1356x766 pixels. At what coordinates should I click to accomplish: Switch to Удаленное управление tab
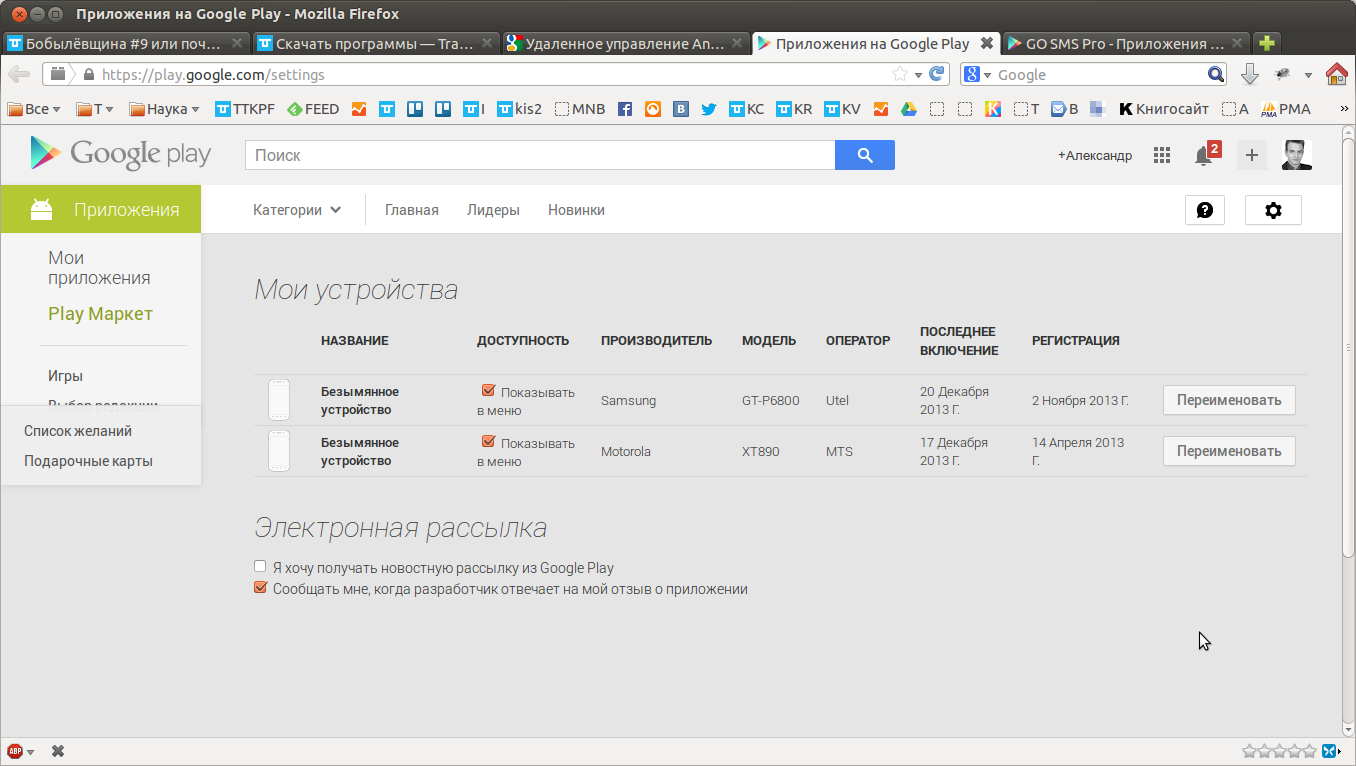point(626,43)
